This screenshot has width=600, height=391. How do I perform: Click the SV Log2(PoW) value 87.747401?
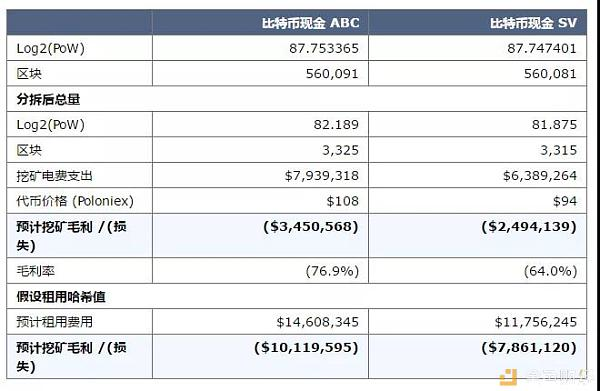click(542, 48)
